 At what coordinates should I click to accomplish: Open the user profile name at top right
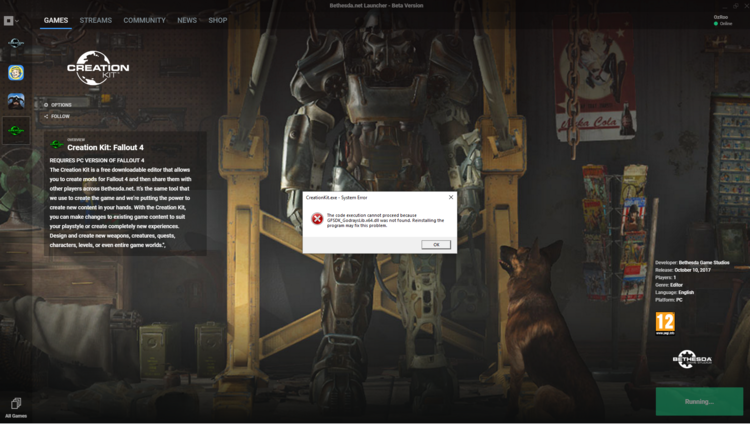pos(720,17)
